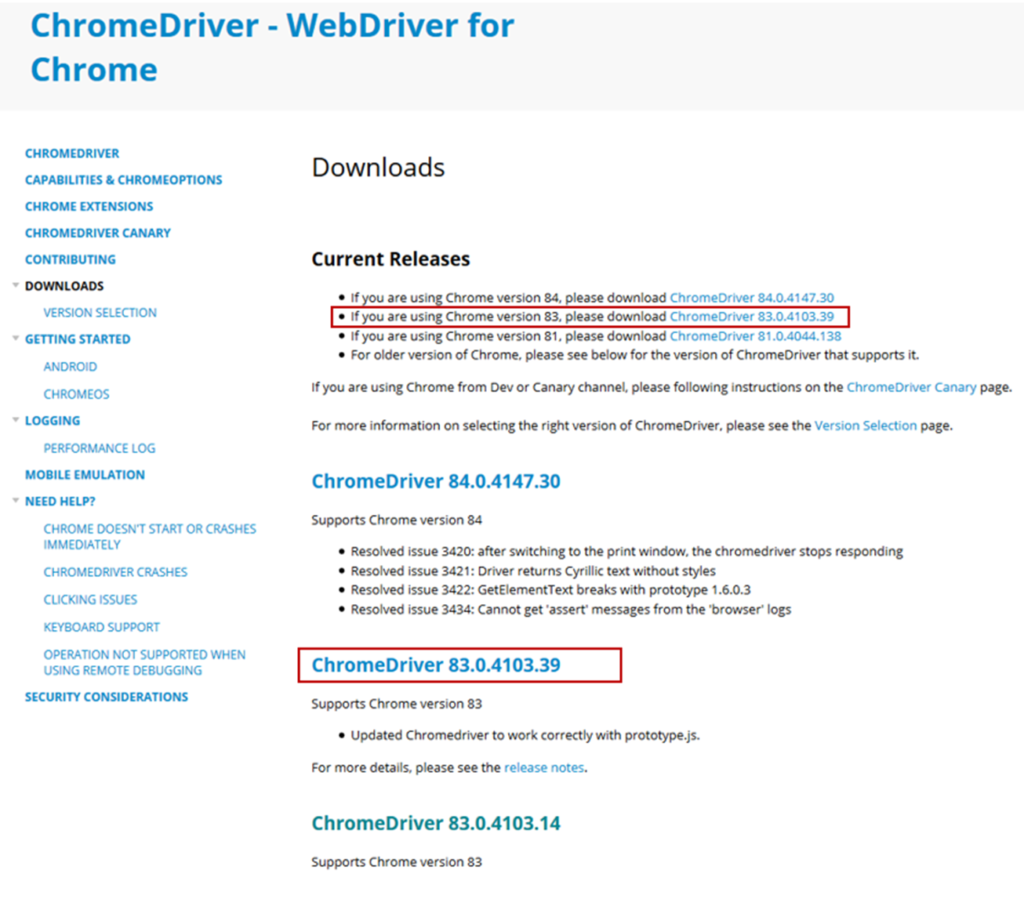1024x913 pixels.
Task: Open the ChromeDriver Canary page link
Action: tap(911, 386)
